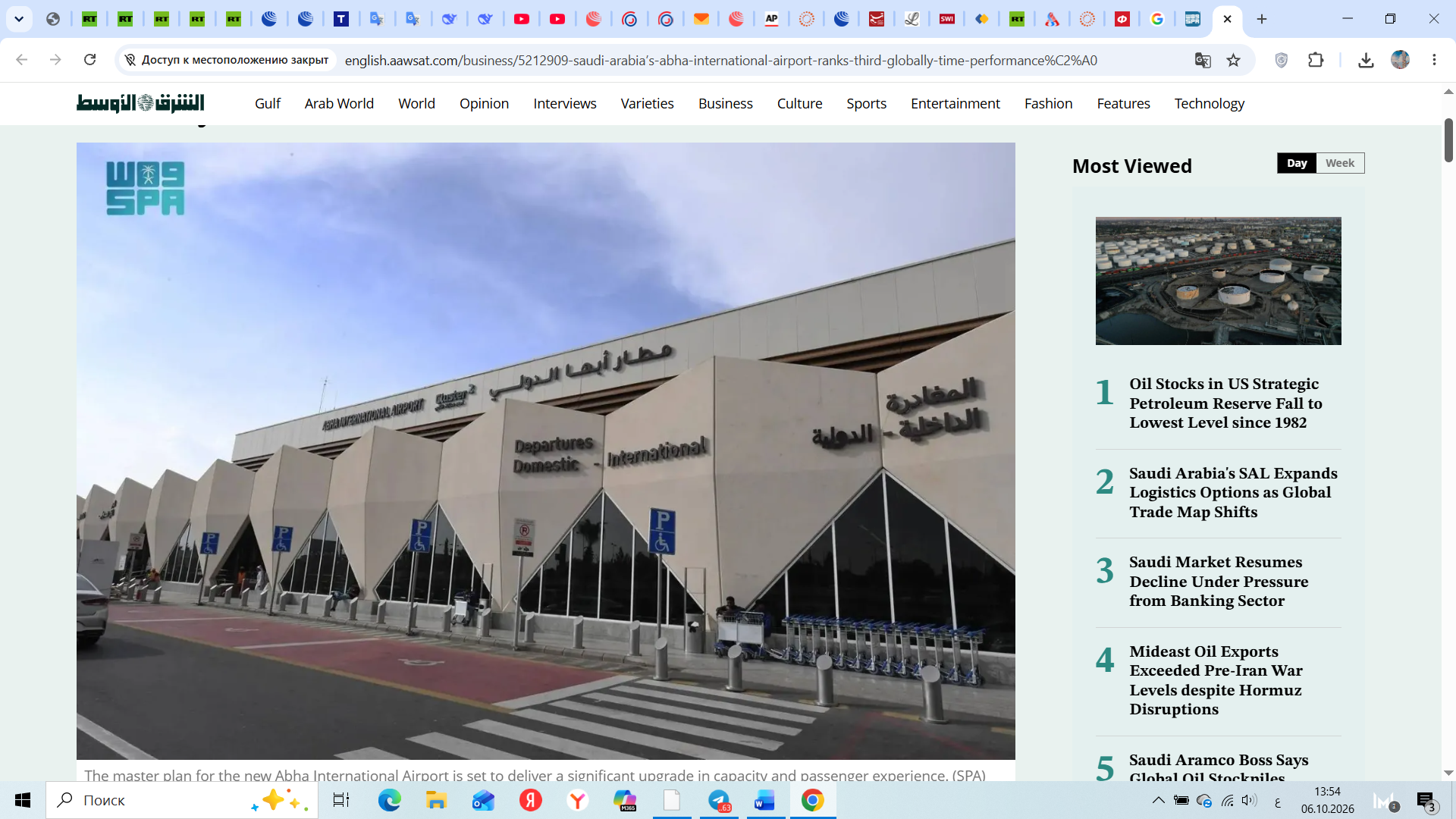Open Microsoft Word from the taskbar
The image size is (1456, 819).
pos(765,800)
